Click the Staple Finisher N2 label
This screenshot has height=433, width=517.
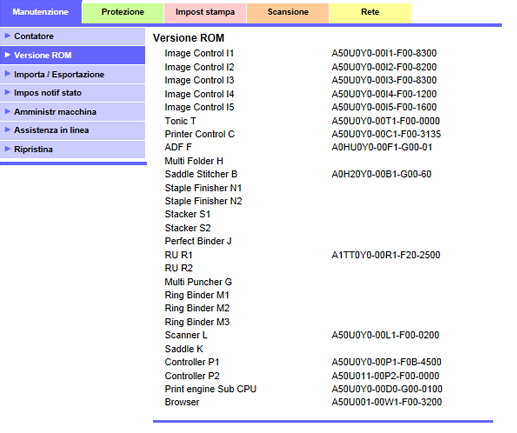(203, 201)
